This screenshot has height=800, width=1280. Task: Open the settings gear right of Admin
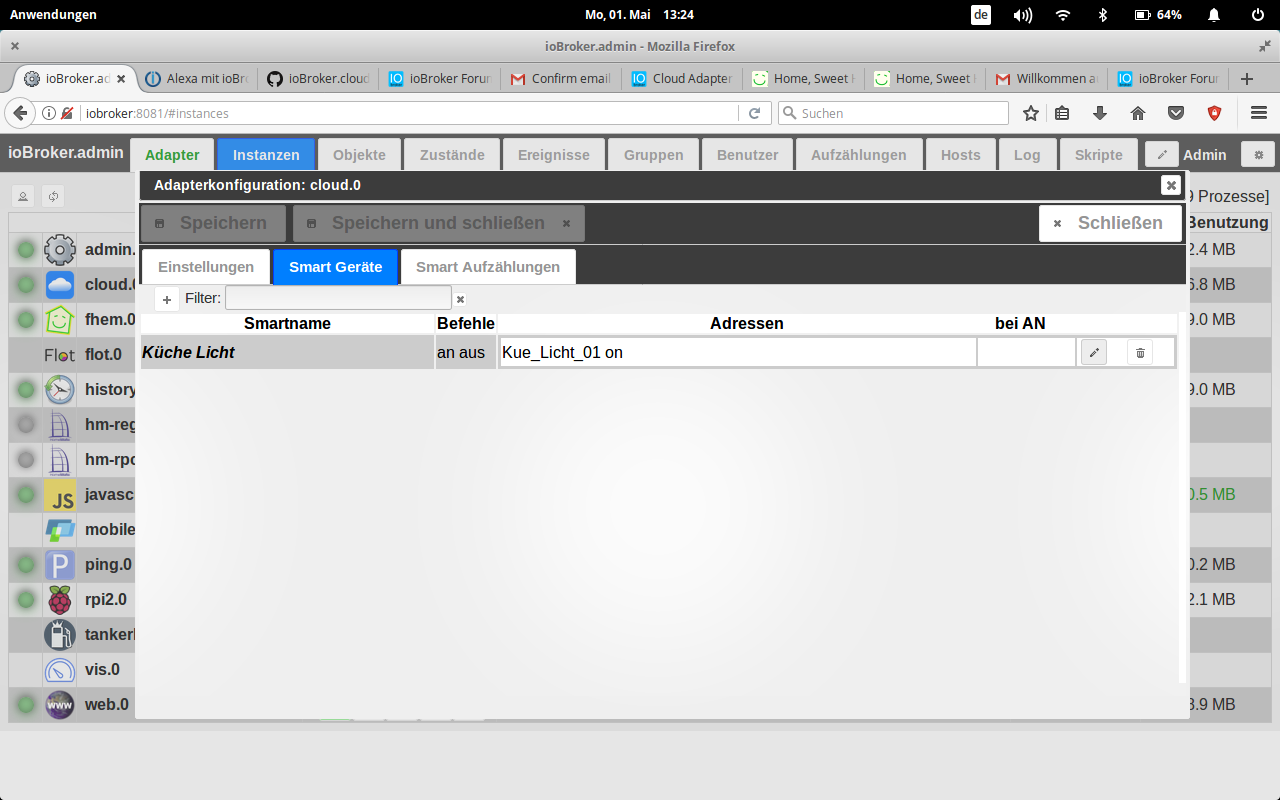pyautogui.click(x=1258, y=154)
